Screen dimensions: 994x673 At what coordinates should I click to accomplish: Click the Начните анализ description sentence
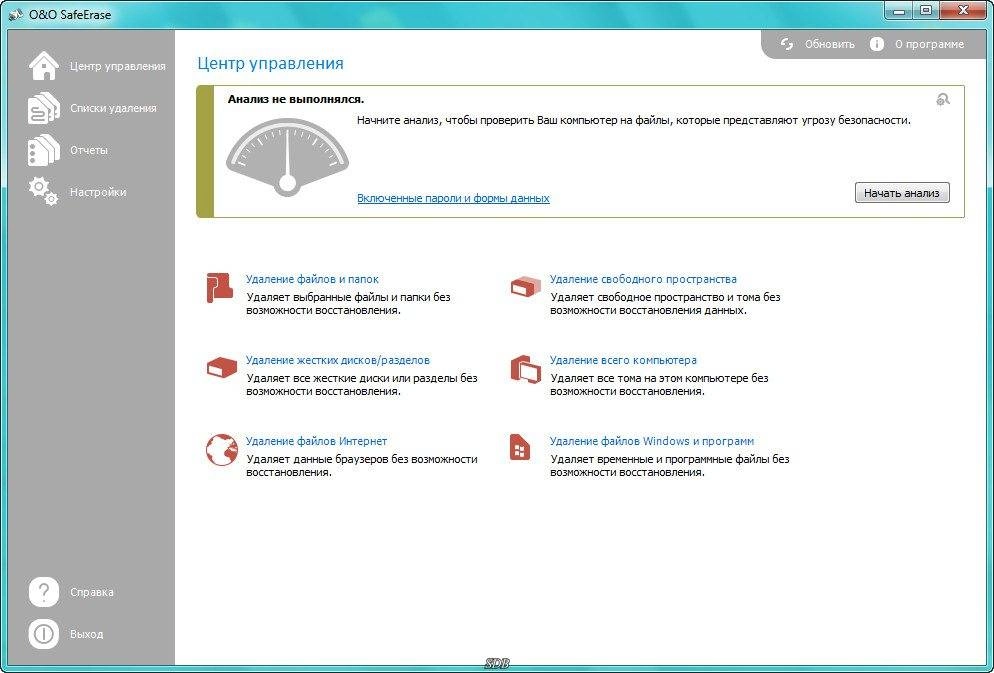[634, 120]
